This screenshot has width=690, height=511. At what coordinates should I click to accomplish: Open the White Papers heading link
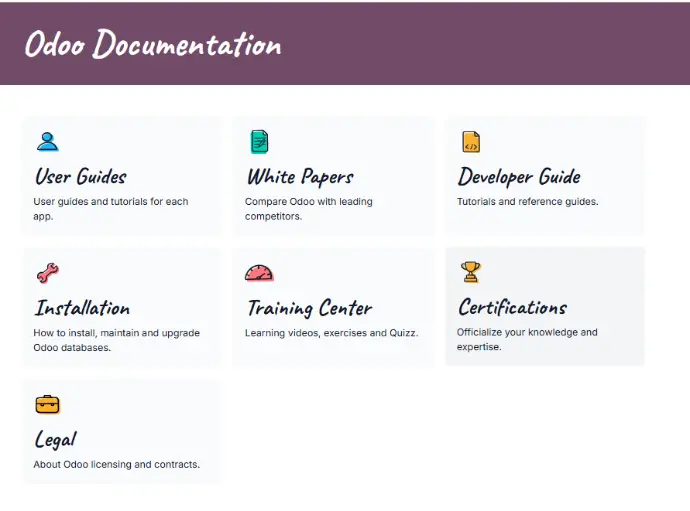(300, 177)
